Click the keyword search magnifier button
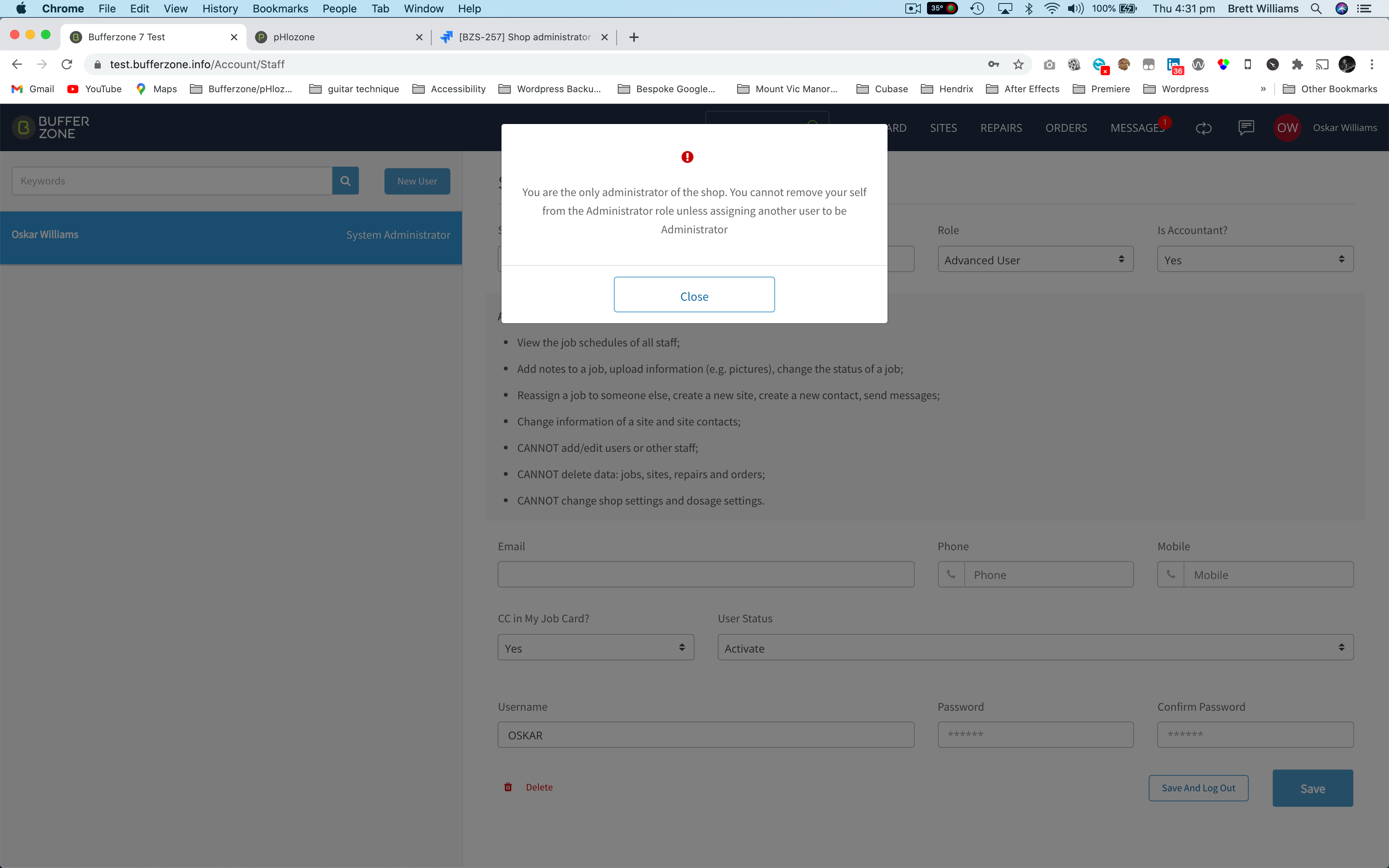Viewport: 1389px width, 868px height. tap(345, 181)
